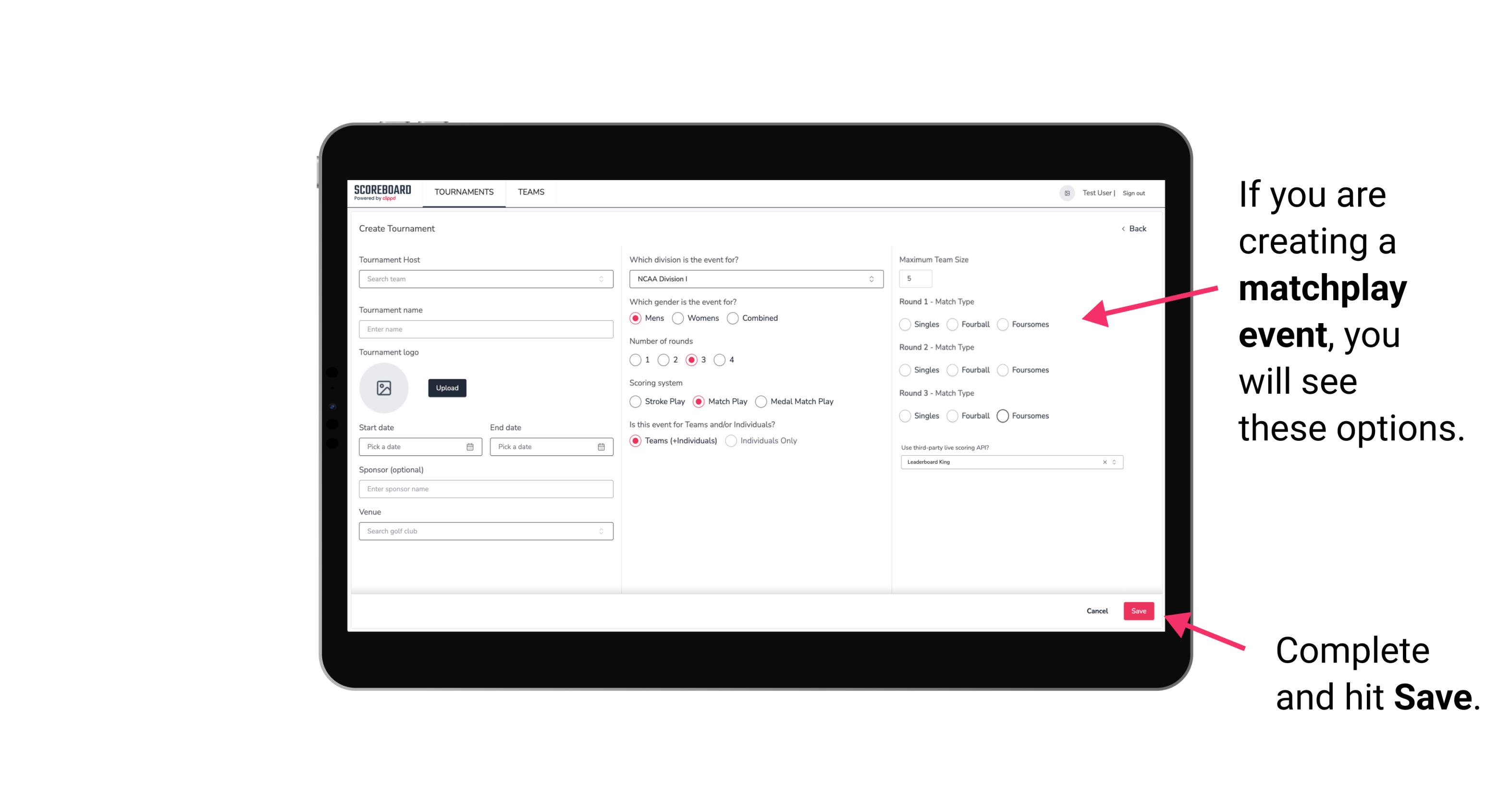This screenshot has width=1510, height=812.
Task: Click the Sign out icon in top bar
Action: pyautogui.click(x=1134, y=192)
